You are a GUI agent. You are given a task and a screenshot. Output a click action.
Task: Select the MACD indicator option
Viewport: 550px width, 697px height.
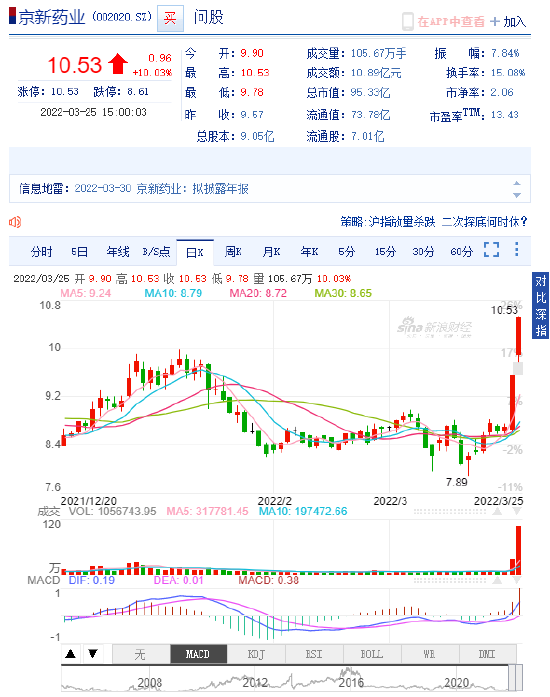tap(198, 654)
